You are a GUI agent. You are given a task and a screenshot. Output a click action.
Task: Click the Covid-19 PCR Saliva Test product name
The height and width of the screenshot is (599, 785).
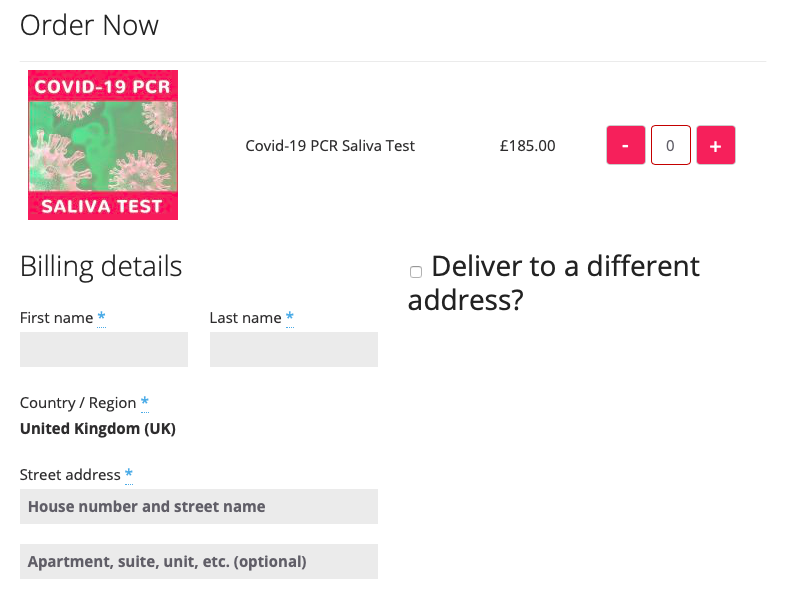coord(330,146)
